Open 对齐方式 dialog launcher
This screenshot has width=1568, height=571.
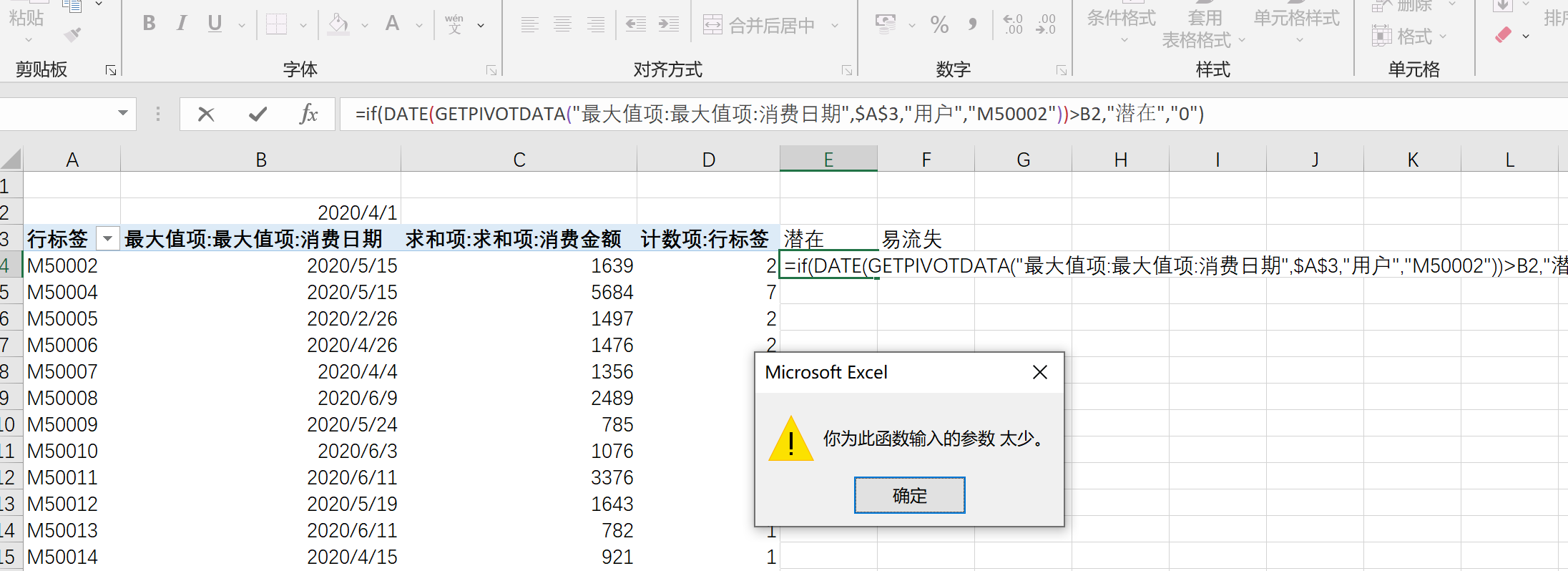tap(847, 70)
